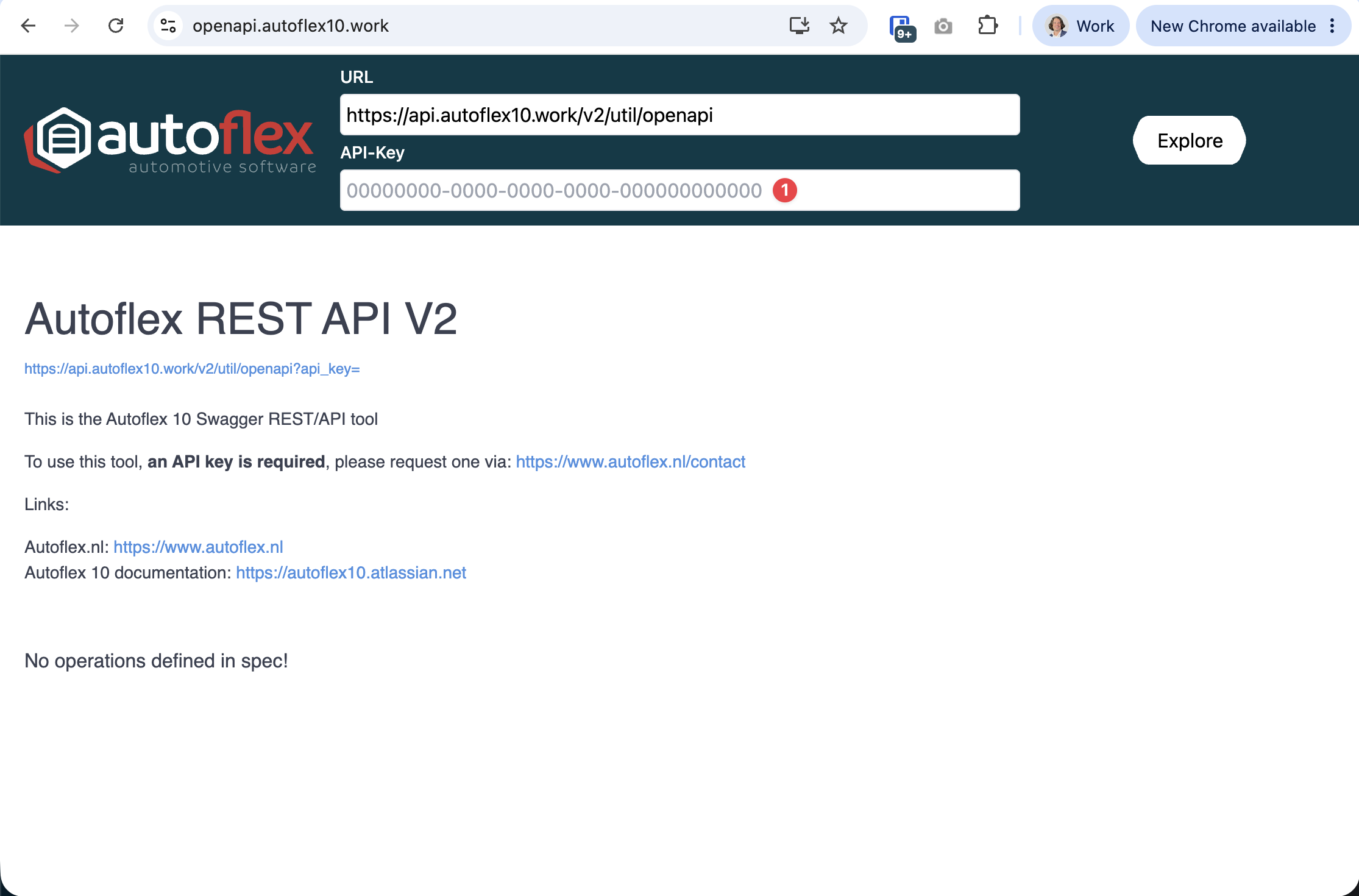Screen dimensions: 1359x896
Task: Open Chrome three-dot menu
Action: pos(1332,26)
